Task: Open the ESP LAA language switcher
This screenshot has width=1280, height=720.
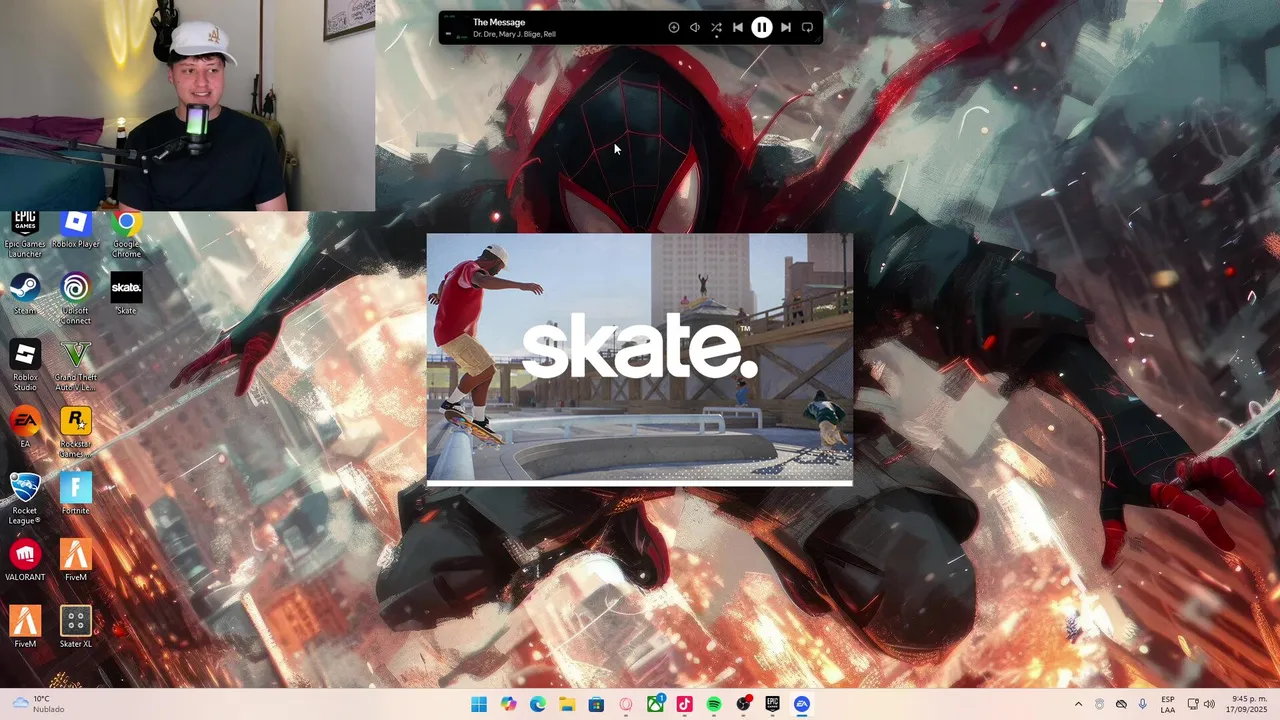Action: click(1168, 704)
